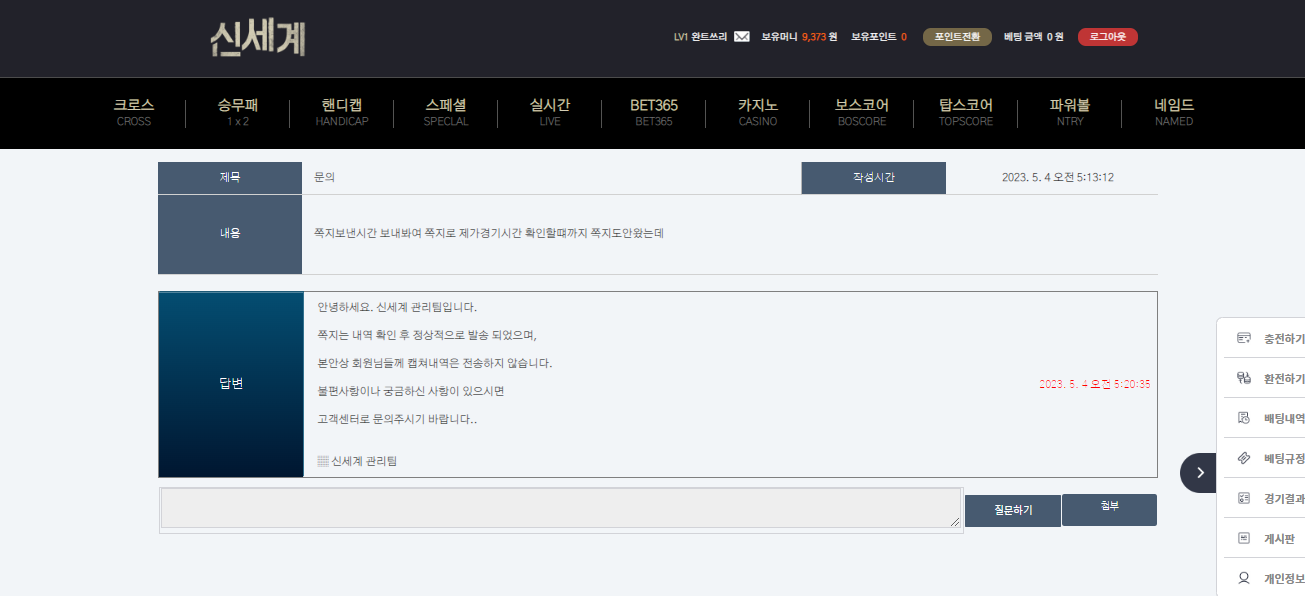Viewport: 1305px width, 596px height.
Task: Click the 충전하기 card icon in sidebar
Action: pyautogui.click(x=1244, y=338)
